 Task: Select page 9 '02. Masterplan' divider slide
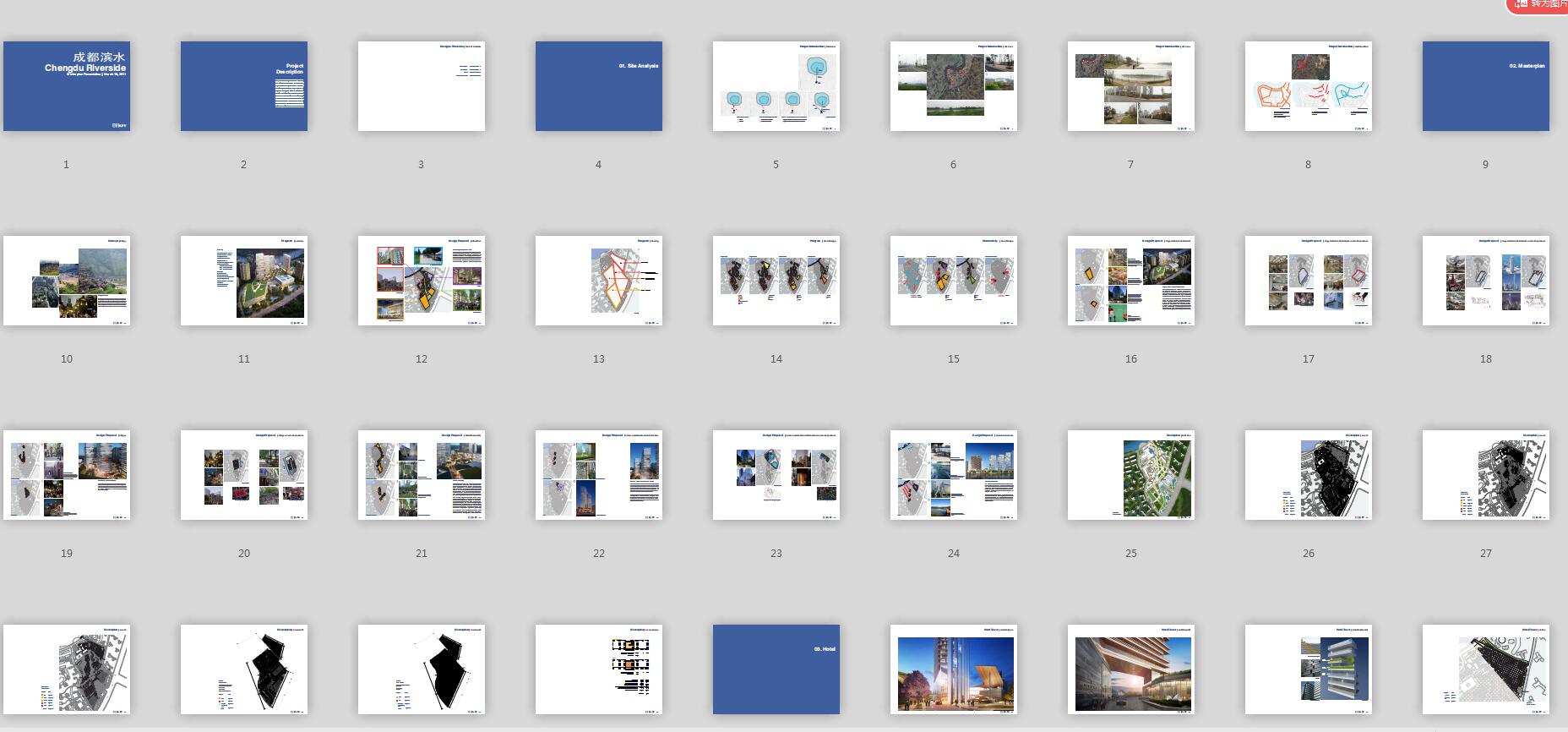click(1486, 86)
